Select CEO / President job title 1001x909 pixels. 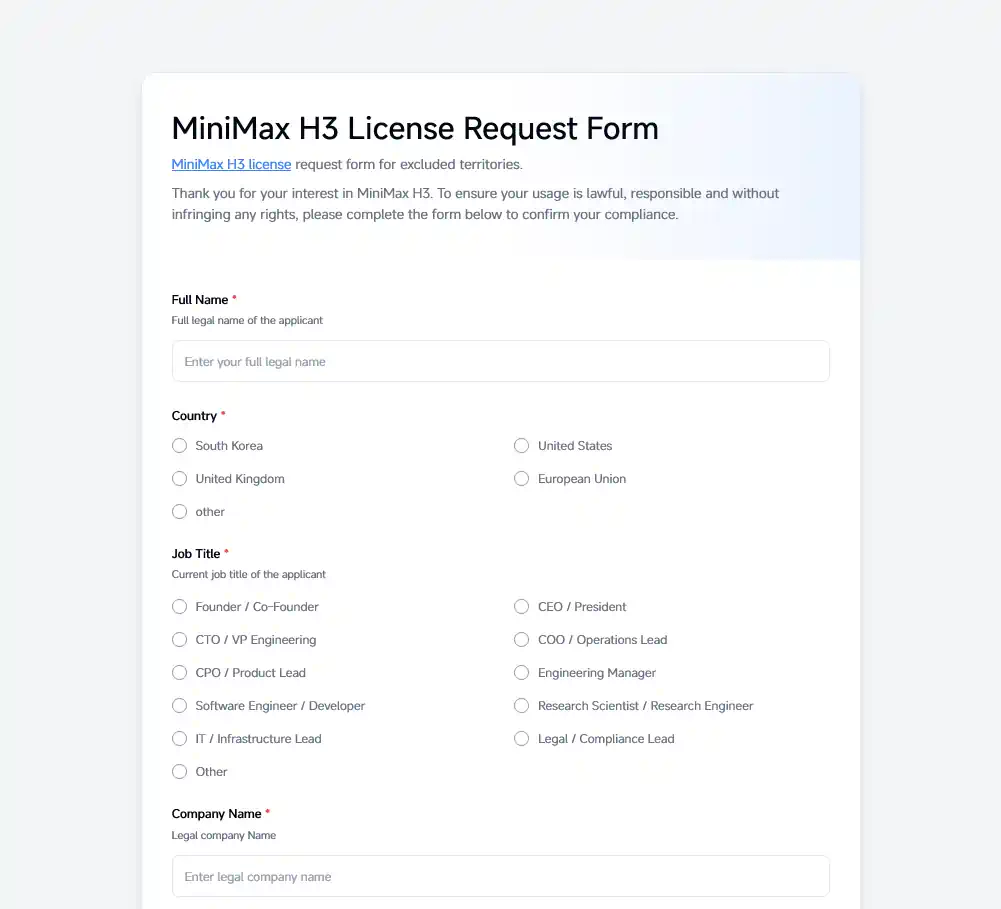click(x=522, y=606)
